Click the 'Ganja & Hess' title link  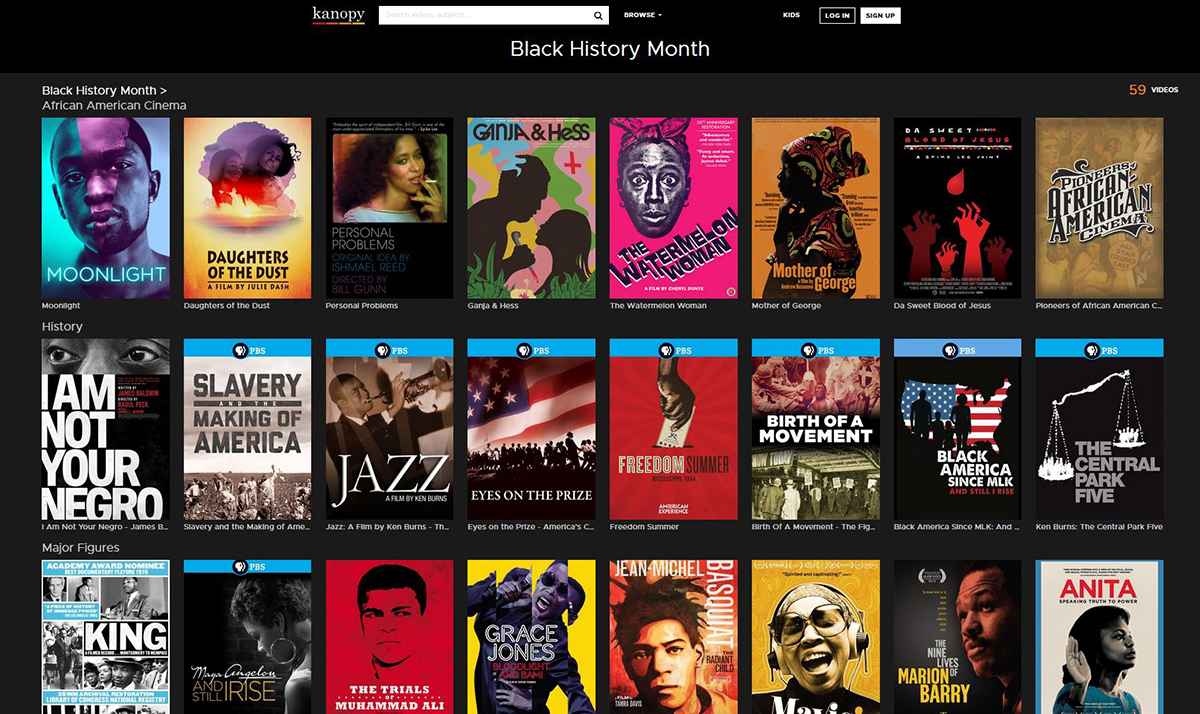click(493, 306)
